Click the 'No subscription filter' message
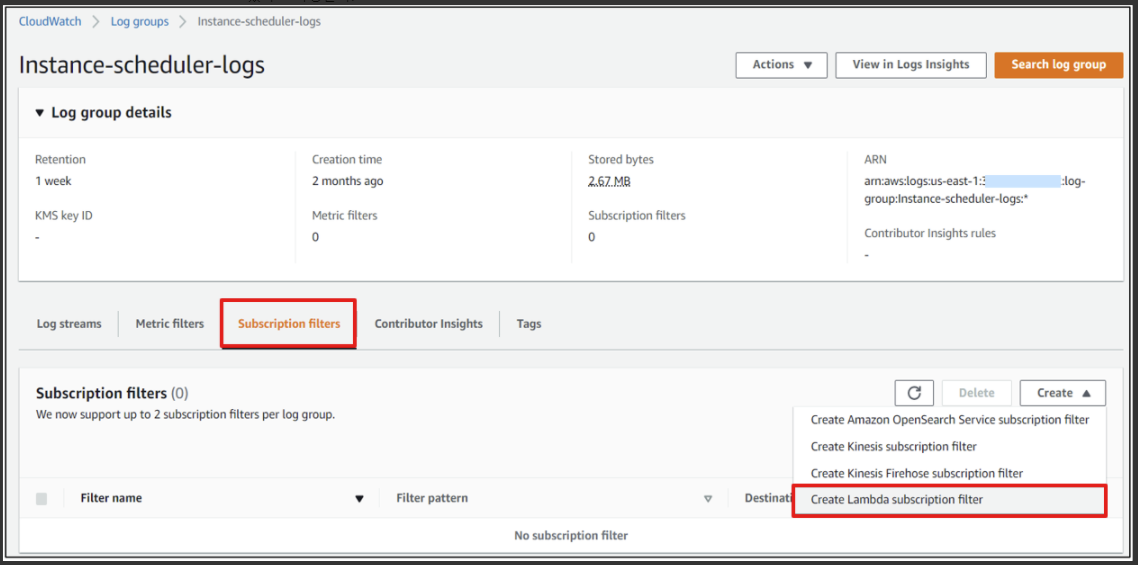The image size is (1138, 565). [x=570, y=536]
